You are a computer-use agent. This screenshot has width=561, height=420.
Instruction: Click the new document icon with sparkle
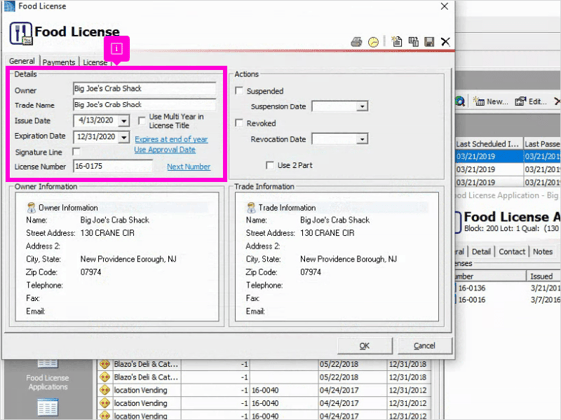(396, 41)
